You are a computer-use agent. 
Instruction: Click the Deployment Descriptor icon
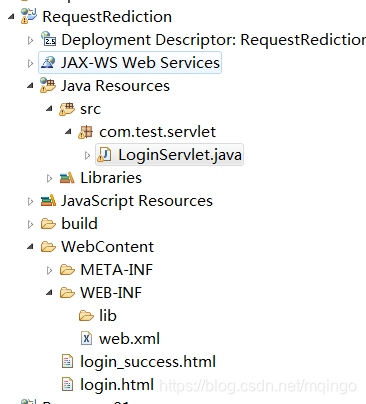coord(49,39)
